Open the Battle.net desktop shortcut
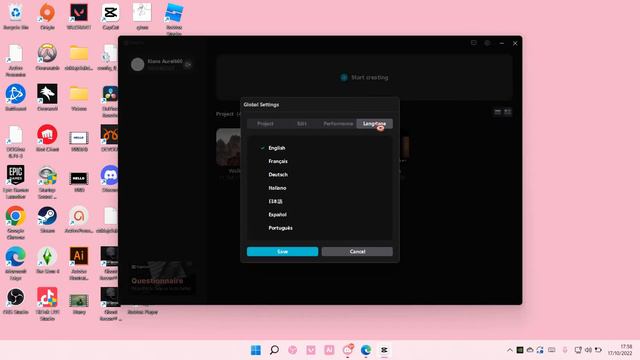The image size is (640, 360). 16,98
